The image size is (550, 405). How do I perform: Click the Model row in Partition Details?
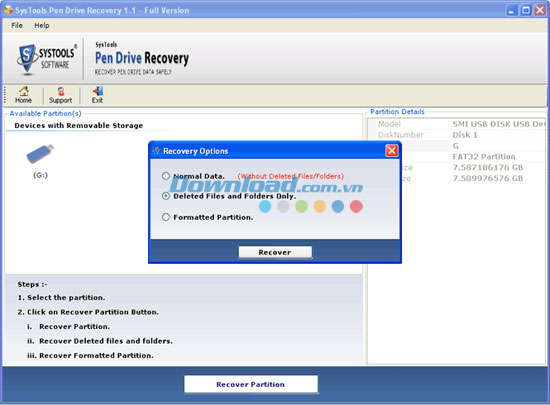[x=457, y=124]
